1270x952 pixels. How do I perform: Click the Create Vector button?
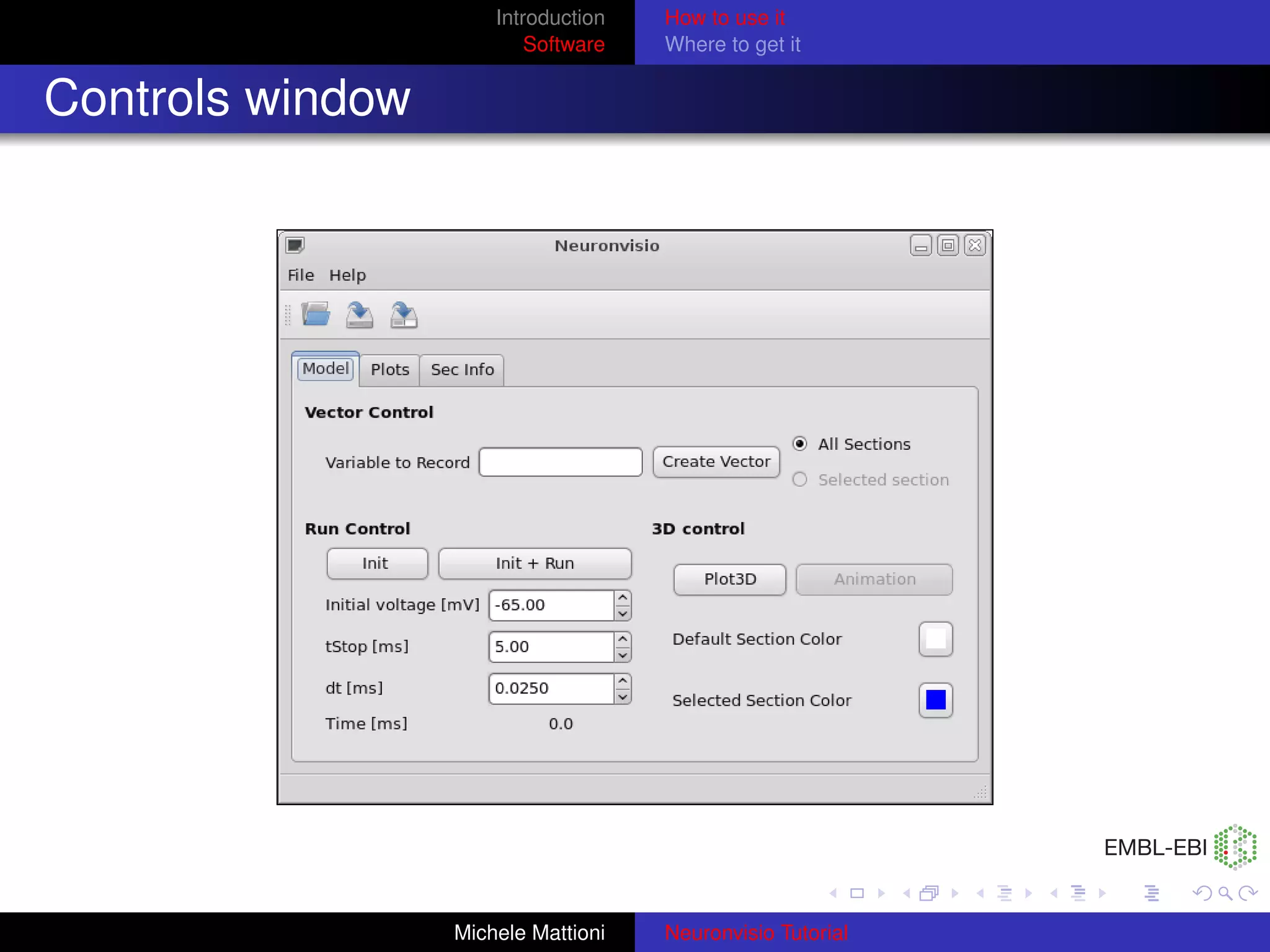[716, 462]
